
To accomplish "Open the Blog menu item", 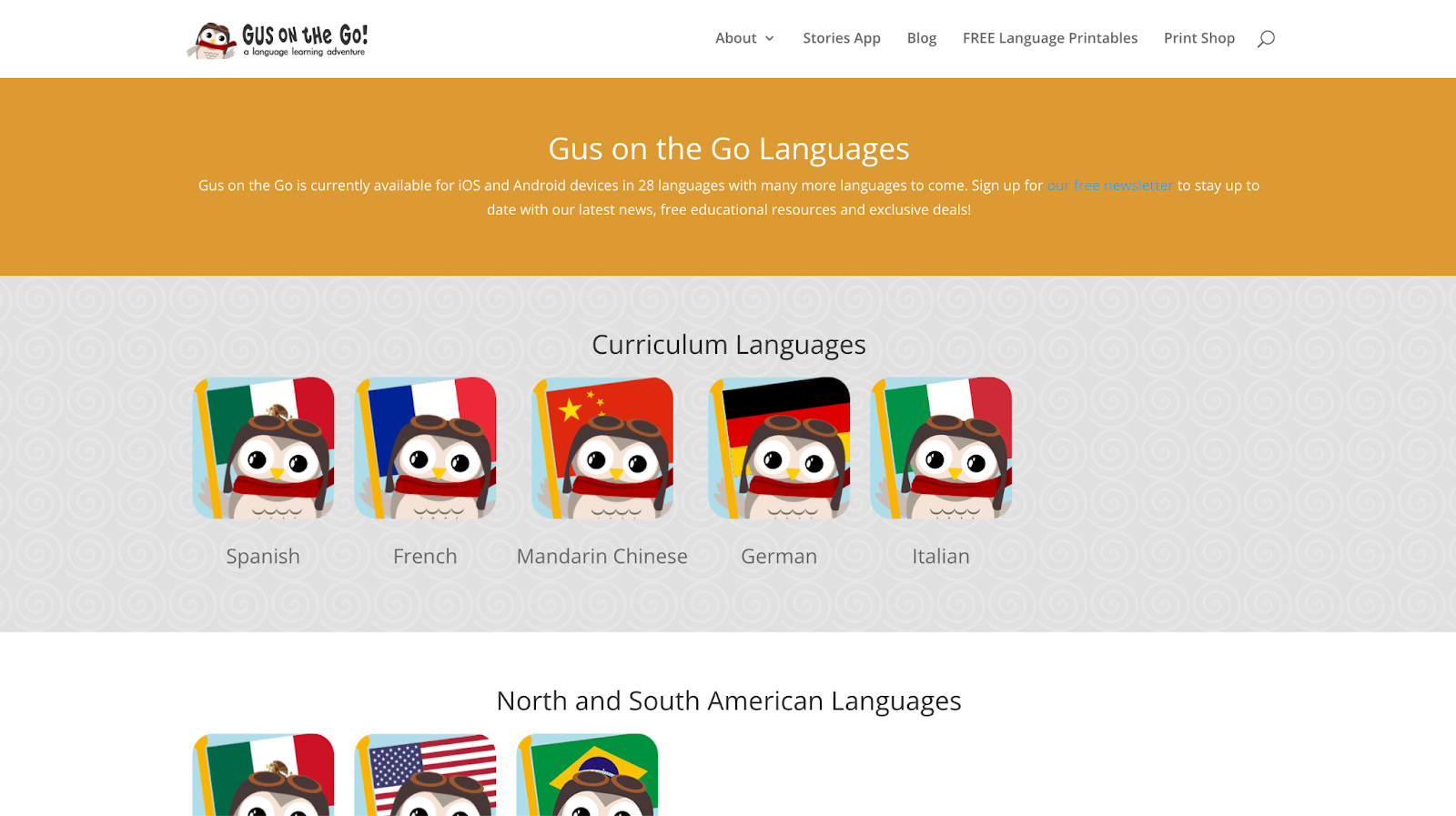I will point(922,38).
